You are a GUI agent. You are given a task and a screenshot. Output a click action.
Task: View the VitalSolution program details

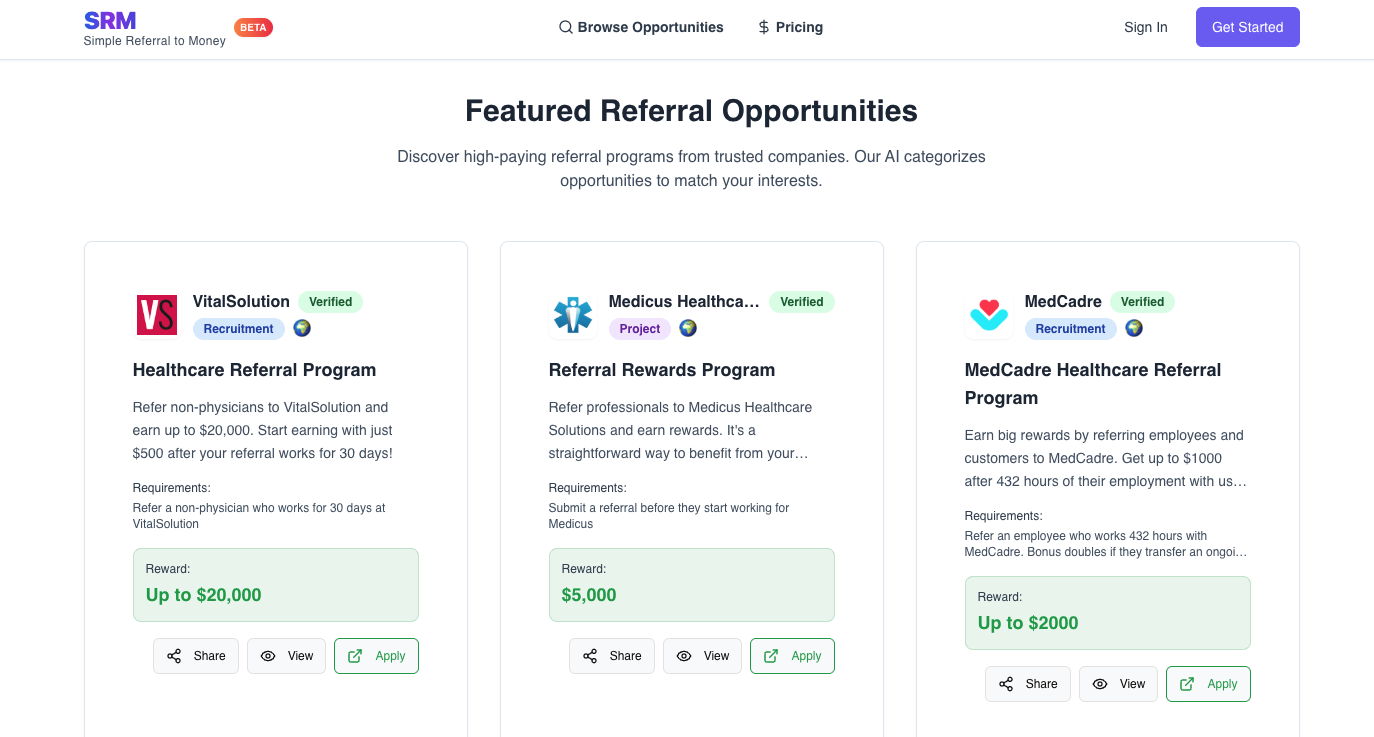coord(286,656)
